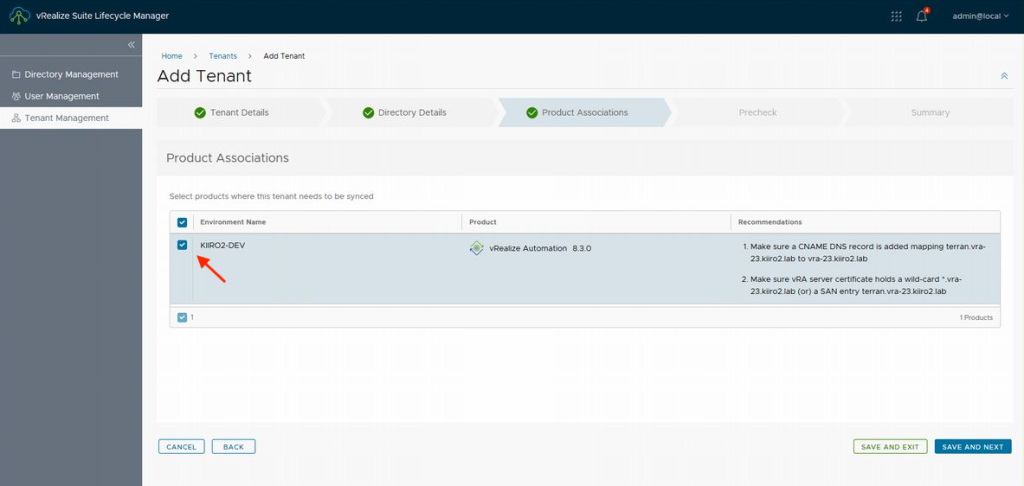Toggle the footer selected-count checkbox
Image resolution: width=1024 pixels, height=486 pixels.
pos(182,317)
